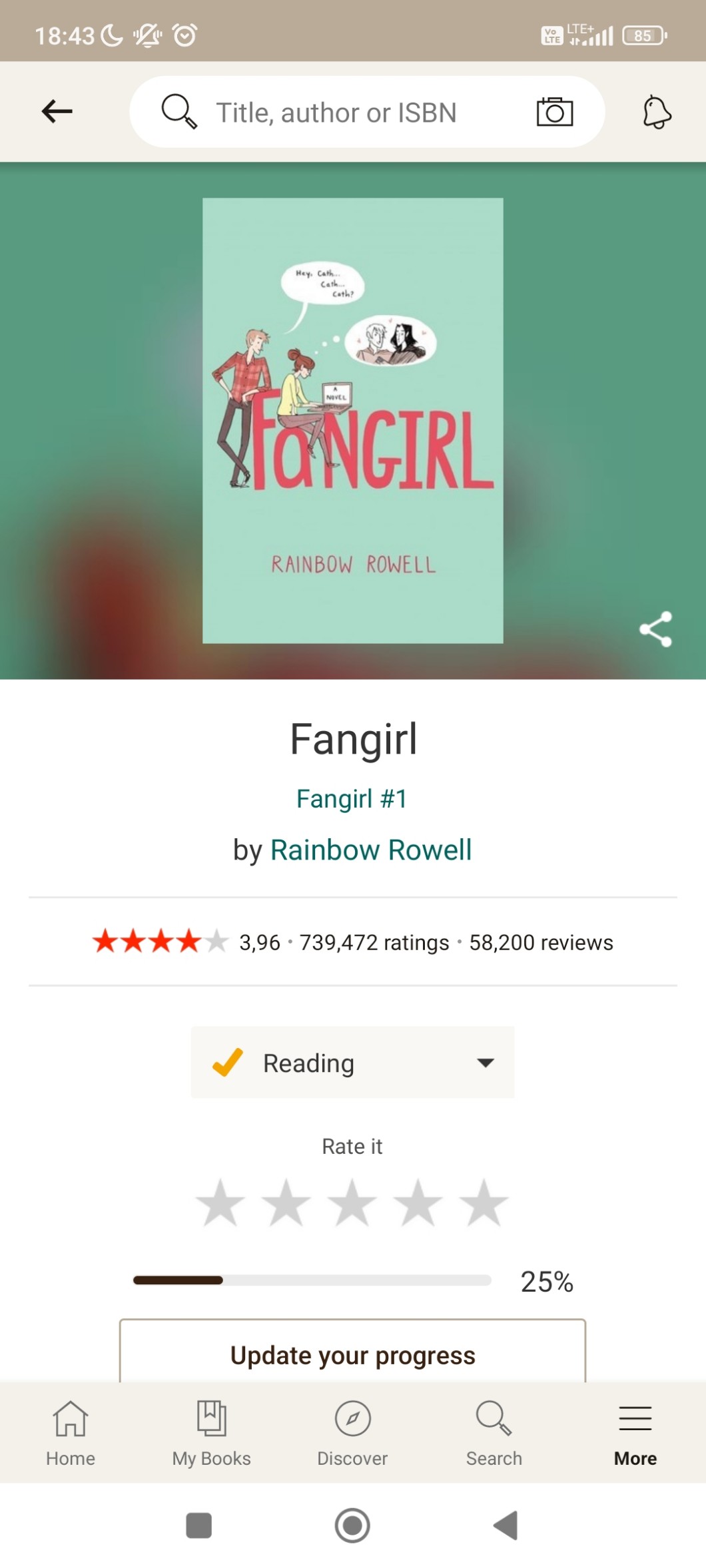Viewport: 706px width, 1568px height.
Task: Open the Fangirl #1 series link
Action: click(352, 798)
